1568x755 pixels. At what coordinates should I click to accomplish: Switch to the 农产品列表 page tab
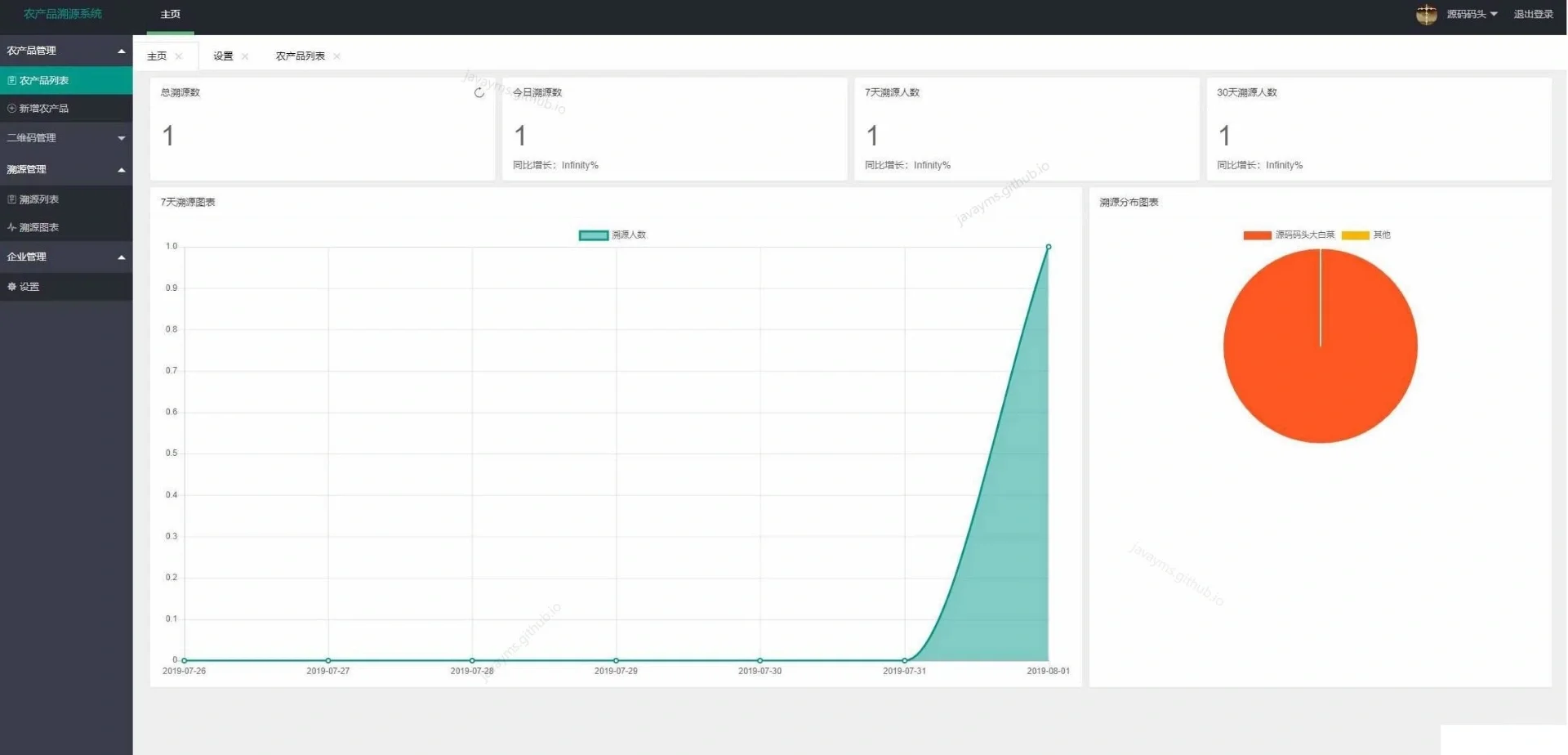pos(300,56)
